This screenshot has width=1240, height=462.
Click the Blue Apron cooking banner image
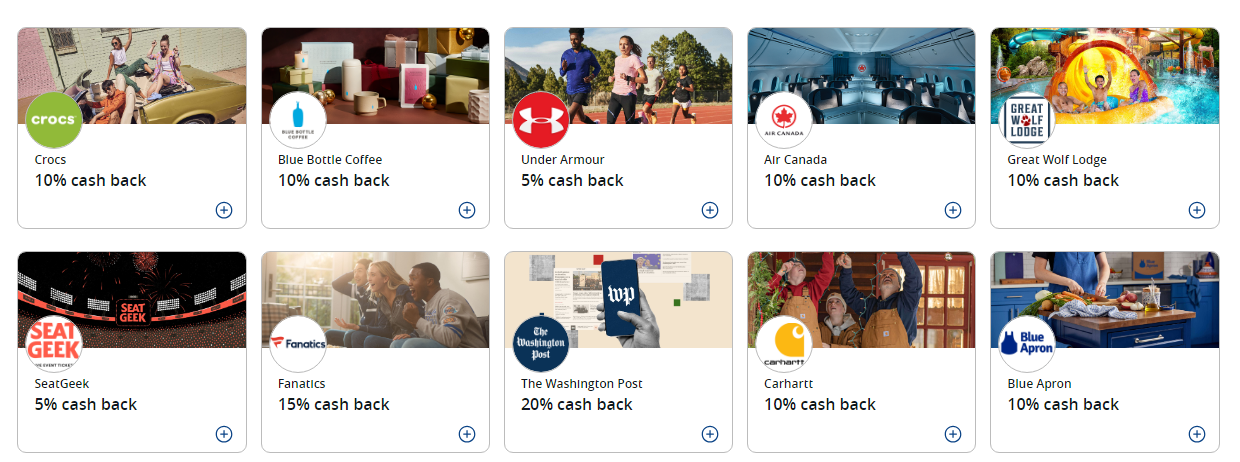[x=1105, y=300]
